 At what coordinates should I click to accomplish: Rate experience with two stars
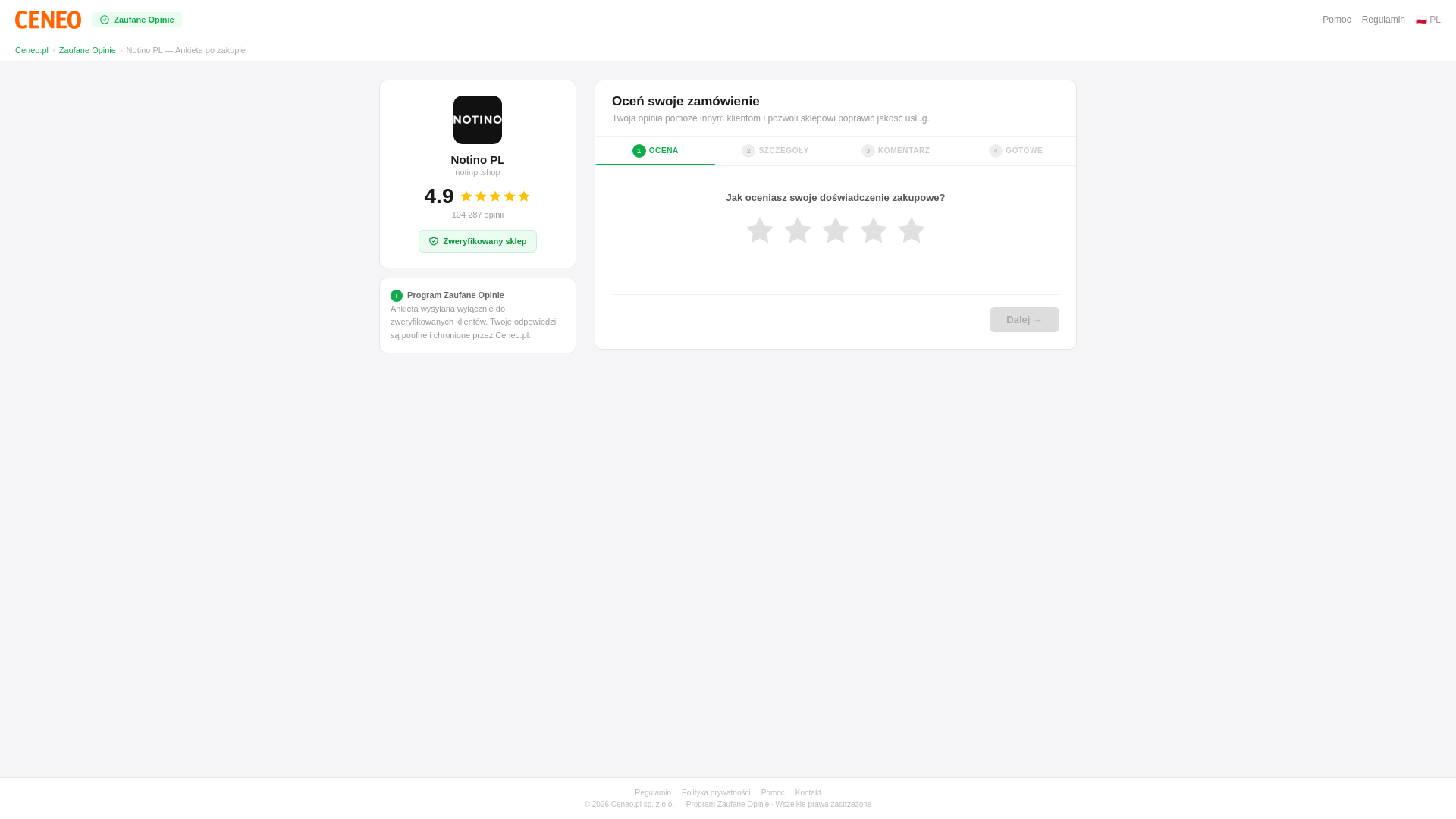pos(798,231)
